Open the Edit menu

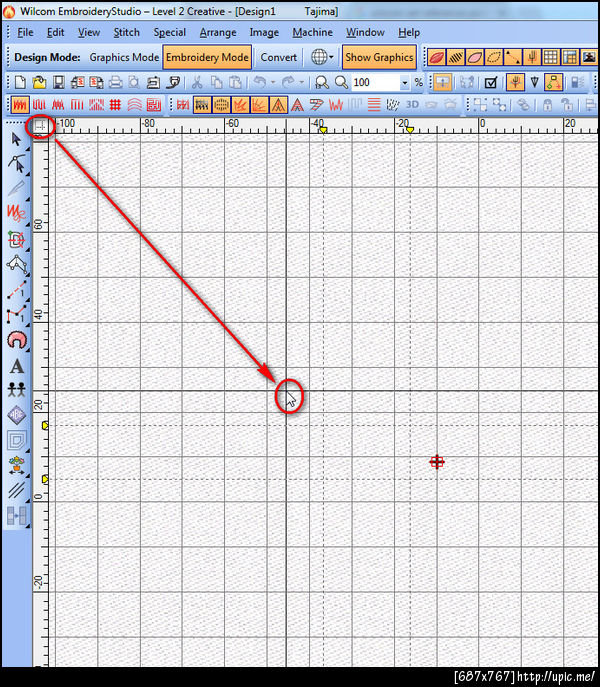[55, 32]
